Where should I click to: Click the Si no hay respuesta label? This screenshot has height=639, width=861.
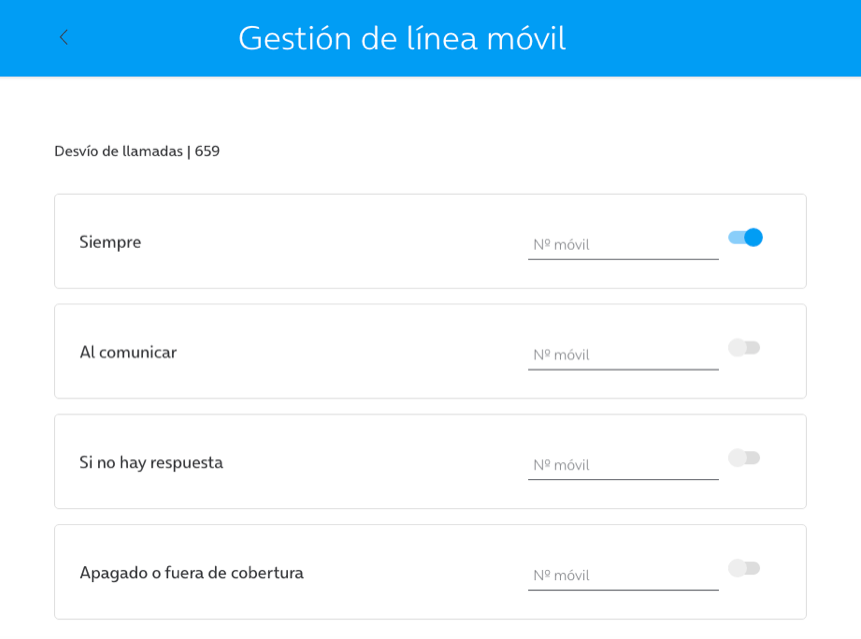(x=151, y=462)
